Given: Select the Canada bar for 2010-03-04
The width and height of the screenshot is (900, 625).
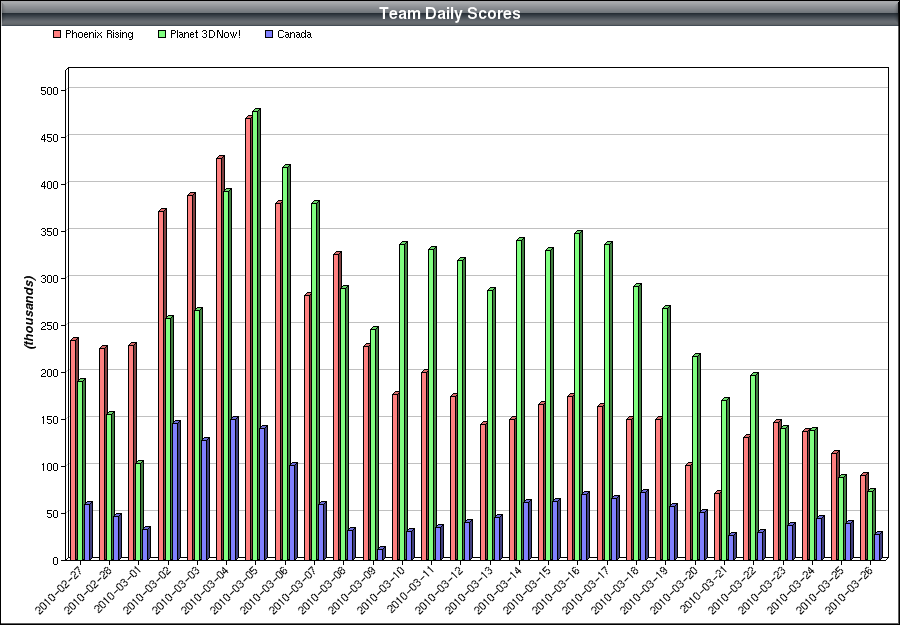Looking at the screenshot, I should pyautogui.click(x=234, y=488).
